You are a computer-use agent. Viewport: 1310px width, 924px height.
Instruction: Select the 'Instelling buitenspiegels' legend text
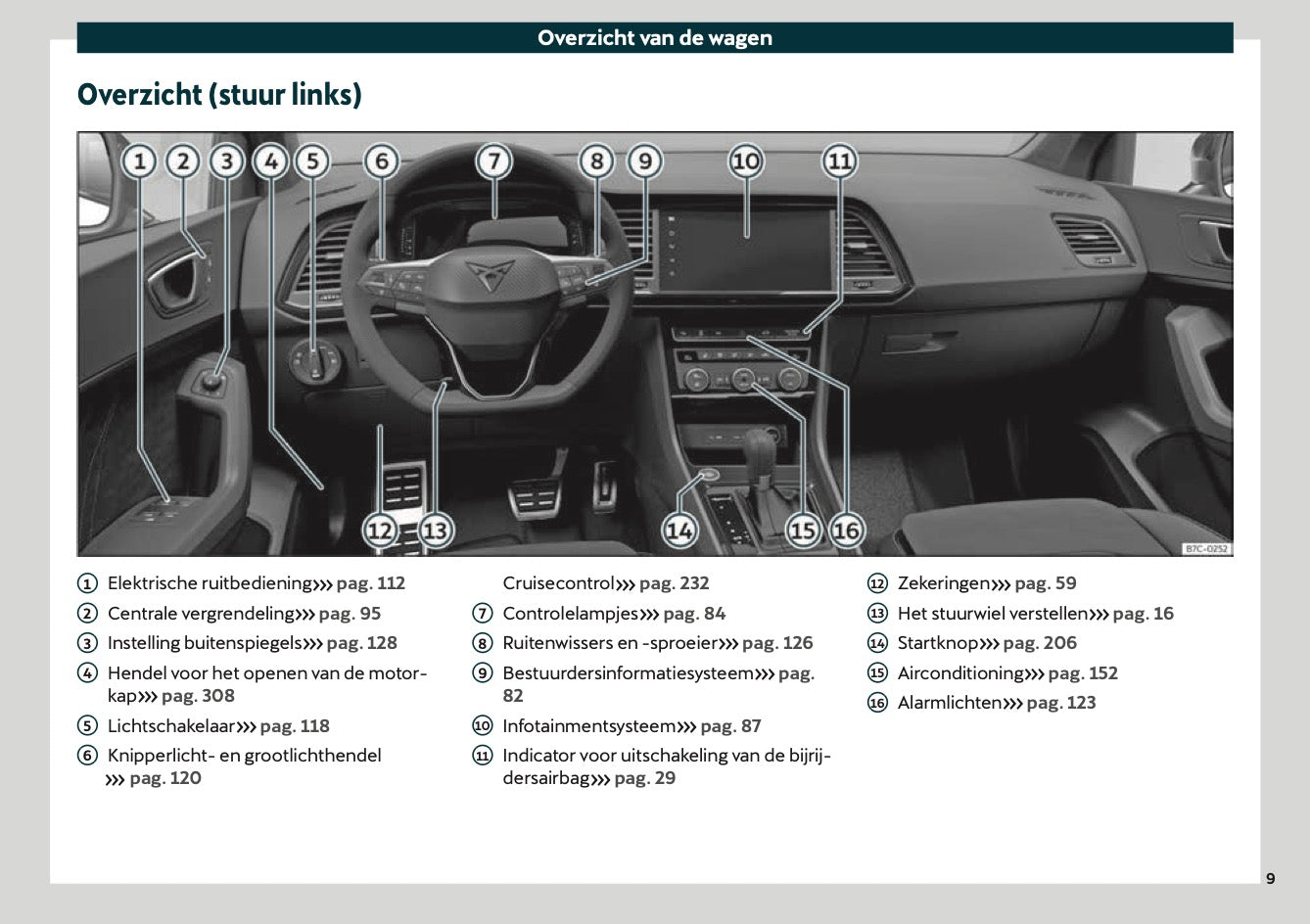click(x=205, y=643)
